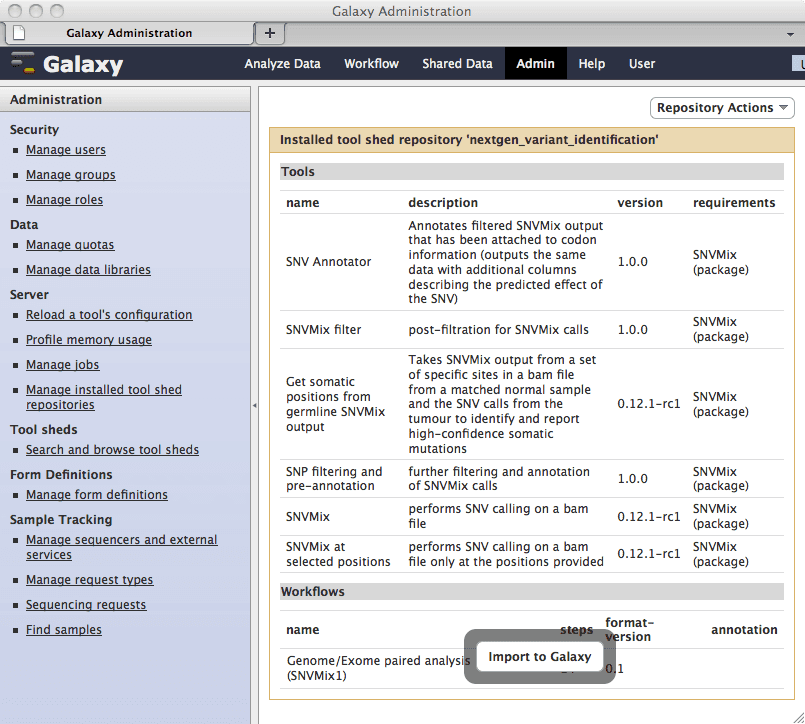This screenshot has width=805, height=724.
Task: Switch to the Analyze Data tab
Action: (x=282, y=64)
